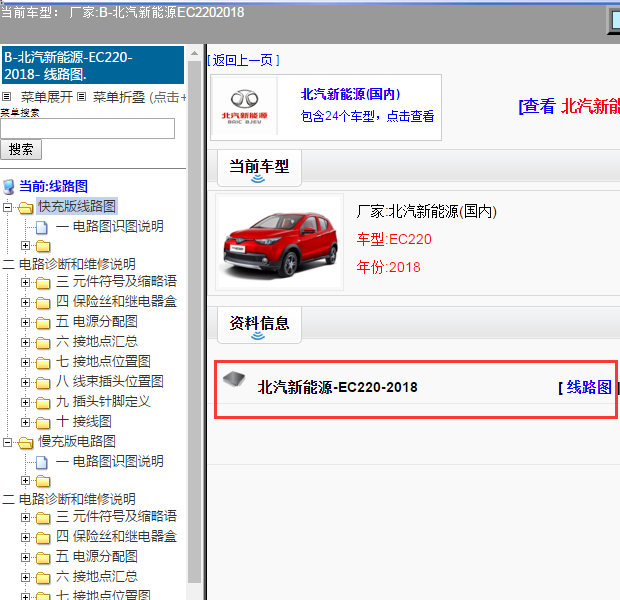Open the 线路图 link for EC220-2018
The width and height of the screenshot is (620, 600).
point(589,387)
